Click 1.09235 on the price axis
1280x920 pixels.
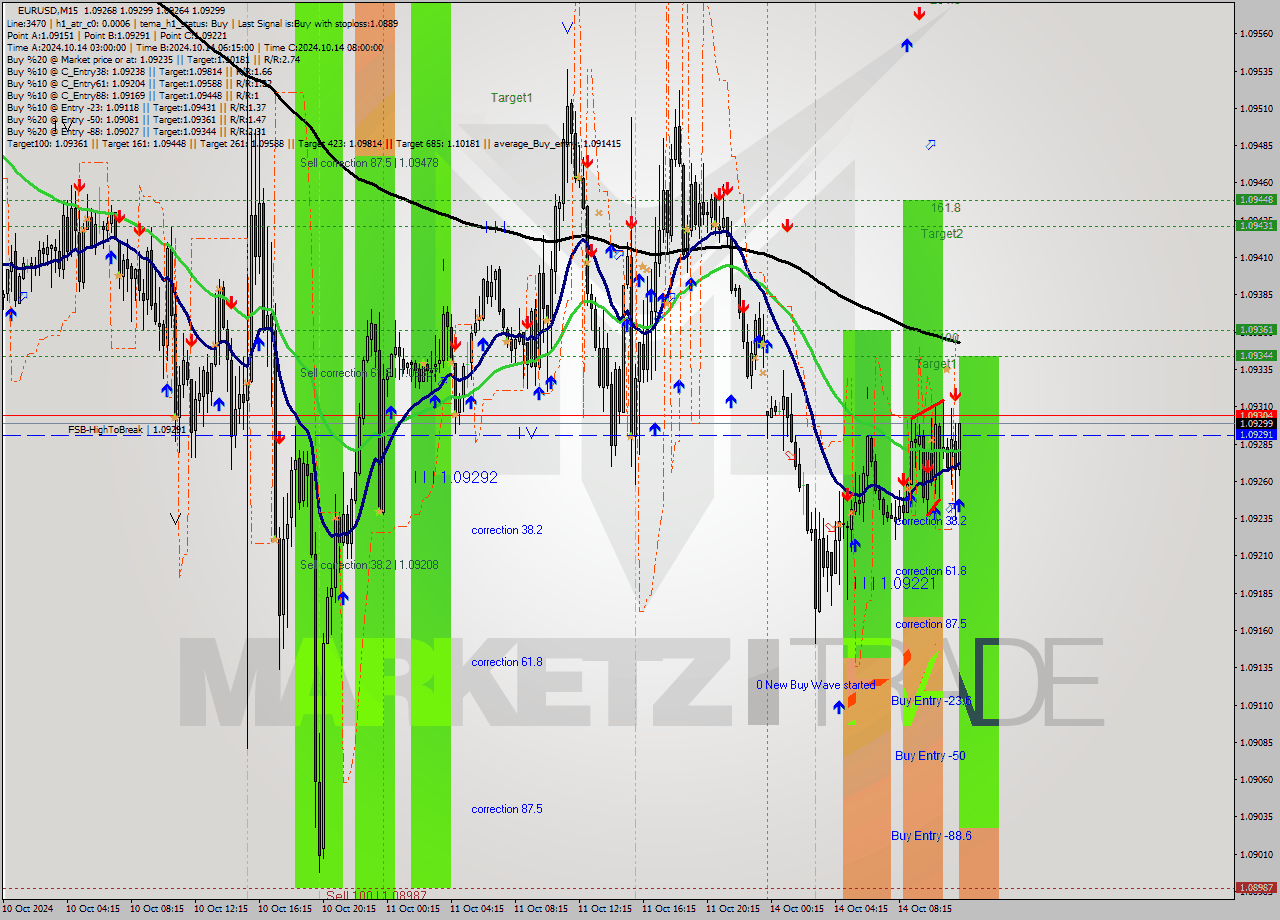click(1256, 519)
